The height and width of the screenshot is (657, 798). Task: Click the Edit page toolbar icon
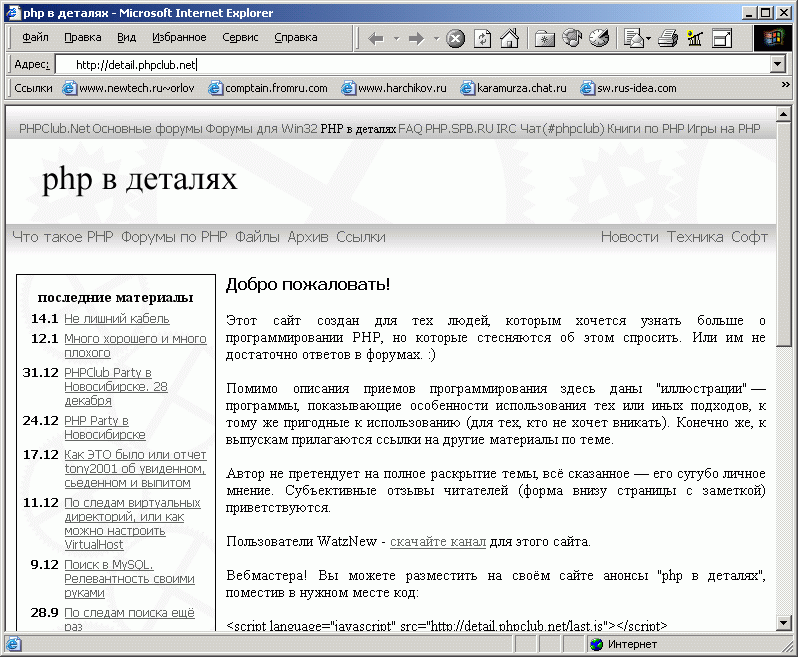pos(695,39)
